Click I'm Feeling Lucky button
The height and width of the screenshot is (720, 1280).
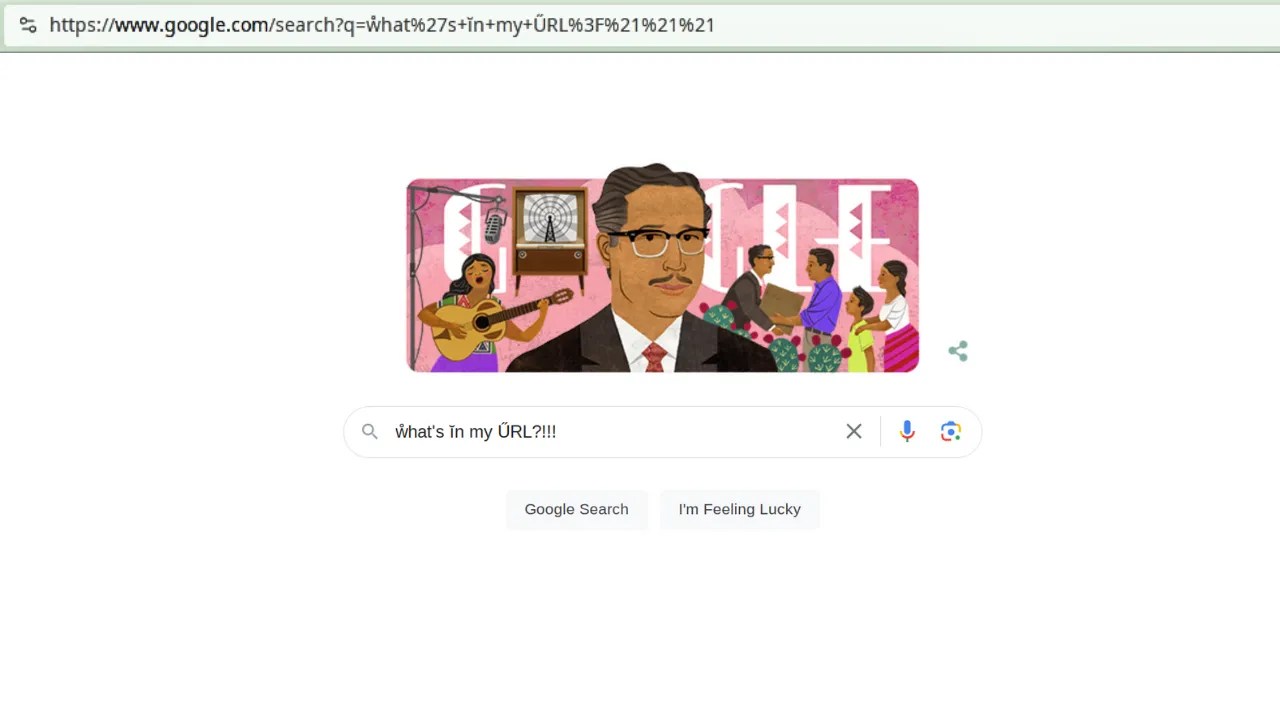pos(740,509)
